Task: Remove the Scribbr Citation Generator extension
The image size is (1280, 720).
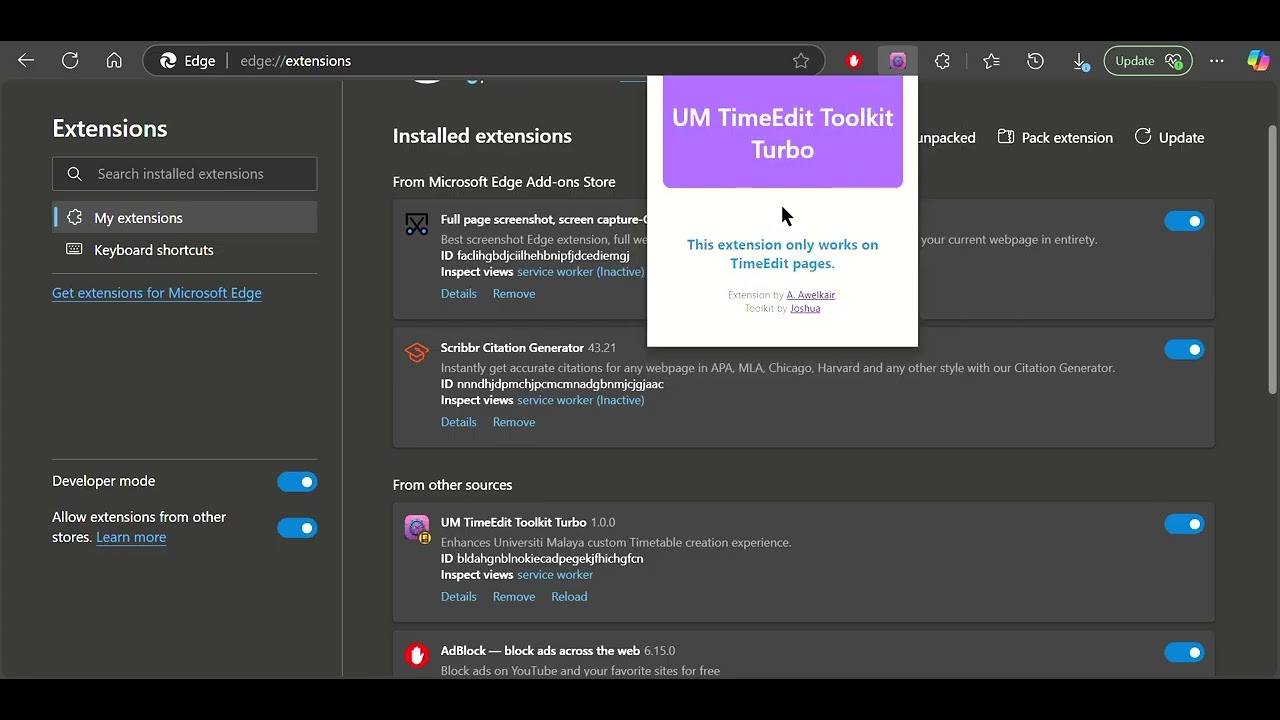Action: tap(514, 422)
